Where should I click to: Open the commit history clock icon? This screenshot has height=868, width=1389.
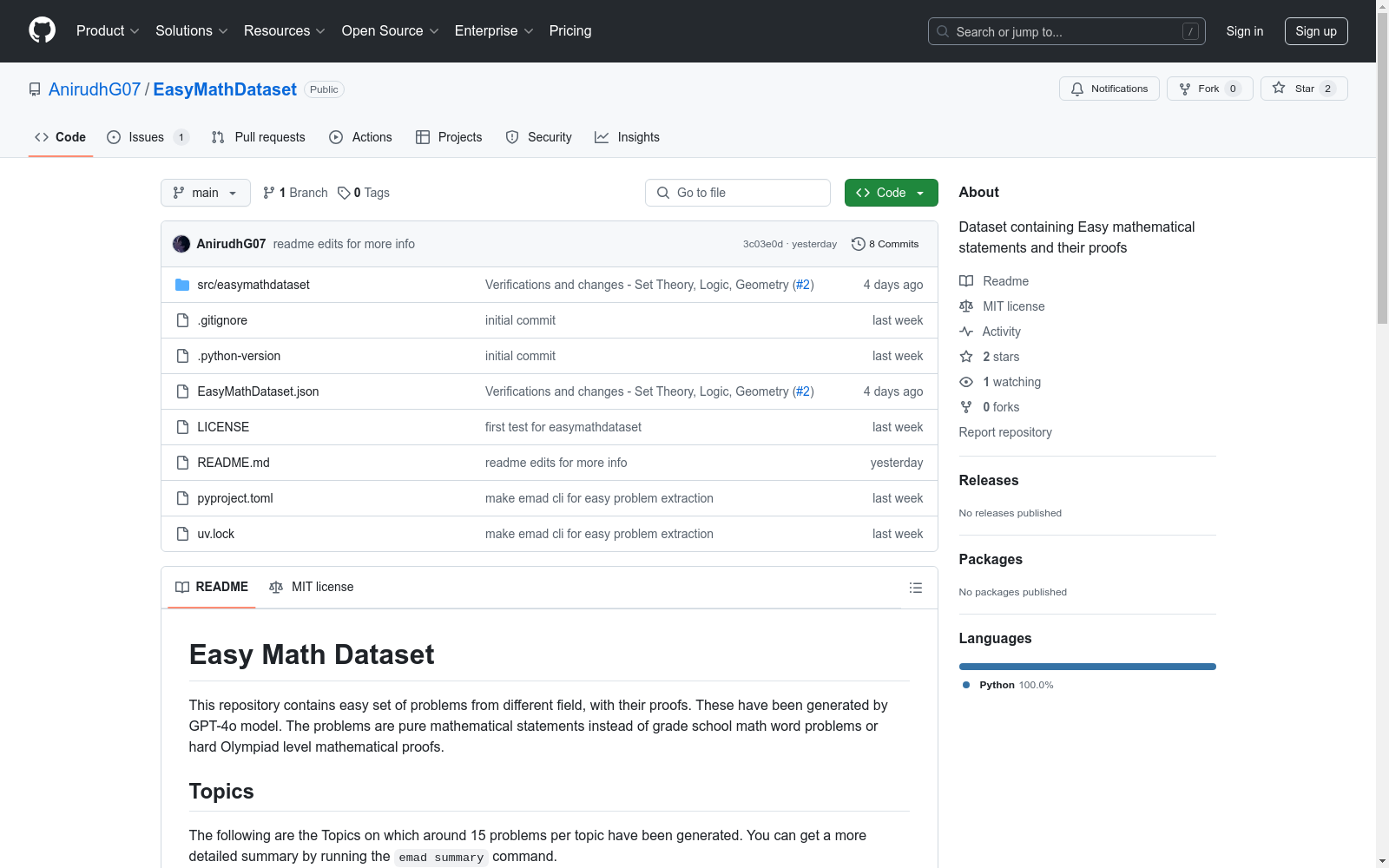(859, 244)
